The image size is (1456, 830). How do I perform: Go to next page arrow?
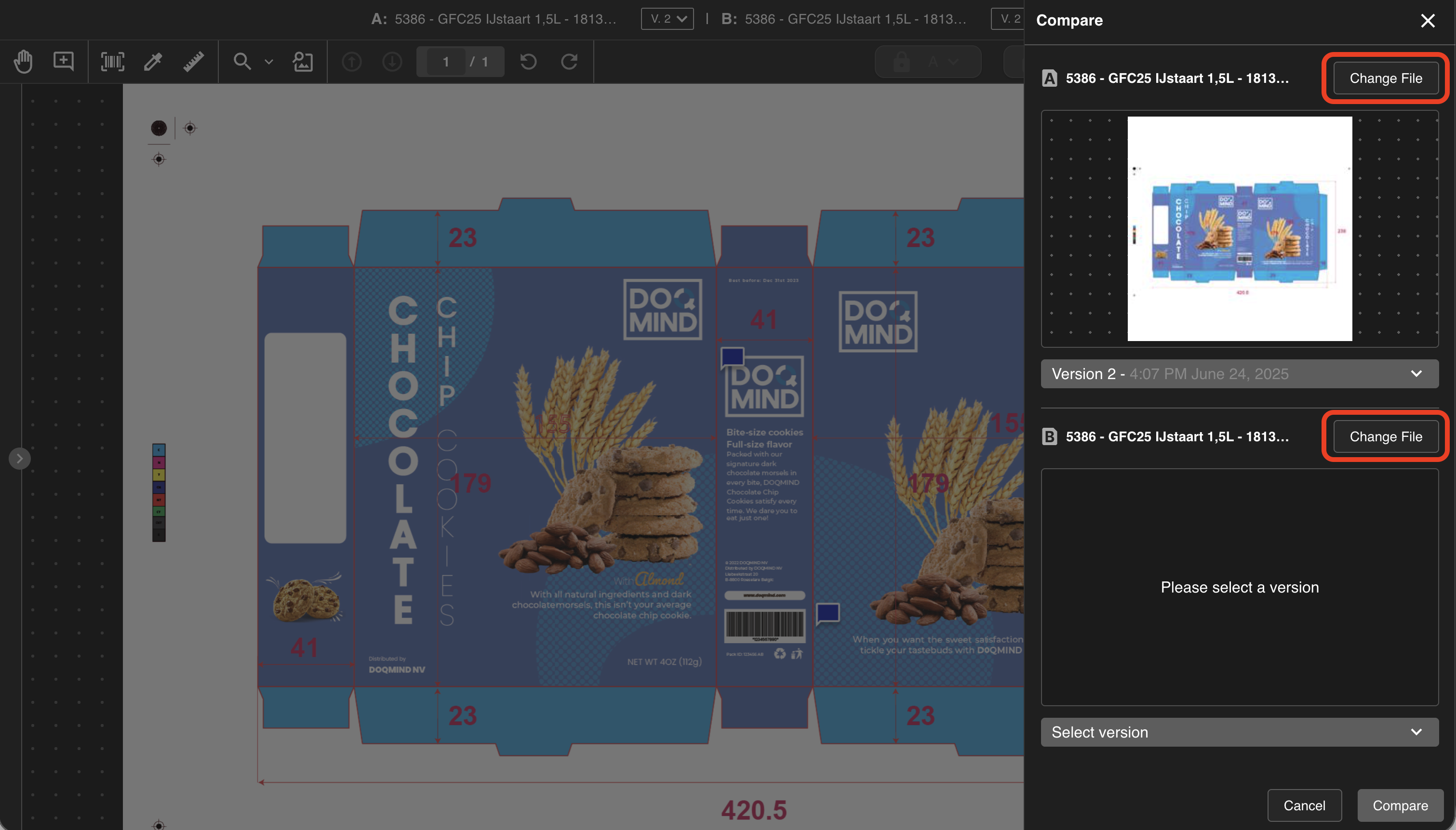[392, 62]
